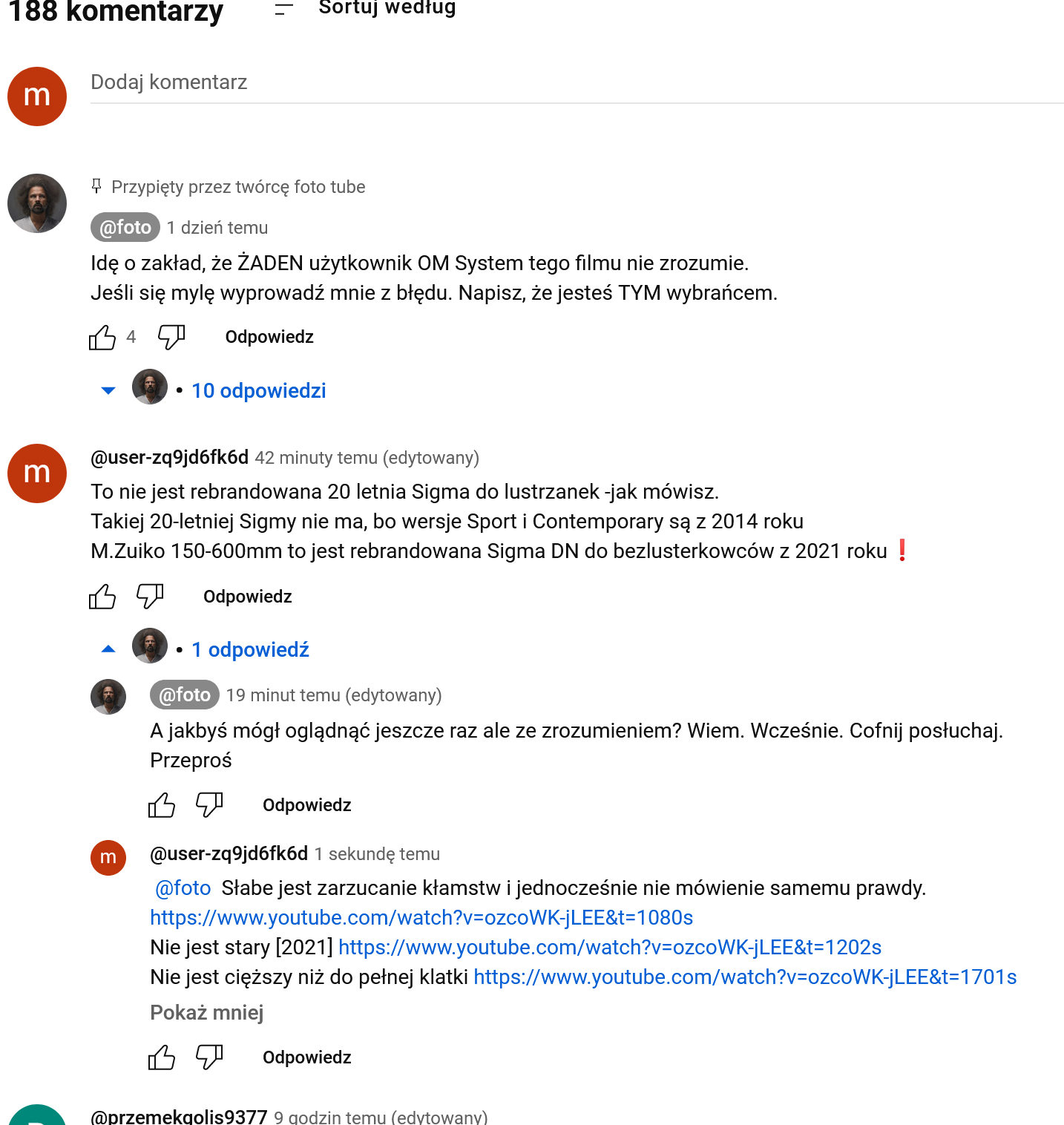Reply to the pinned comment via Odpowiedz
Screen dimensions: 1064x1125
pos(269,338)
